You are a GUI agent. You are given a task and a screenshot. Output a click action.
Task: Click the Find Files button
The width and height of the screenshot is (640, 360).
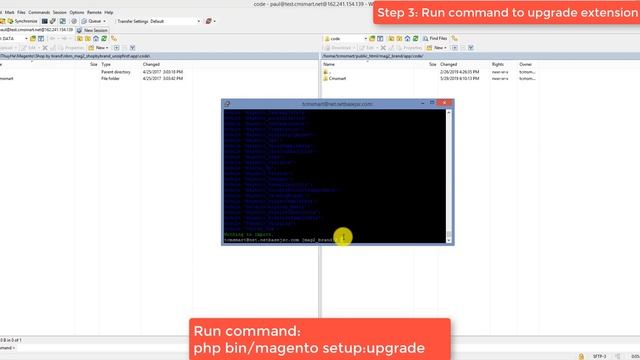(435, 38)
